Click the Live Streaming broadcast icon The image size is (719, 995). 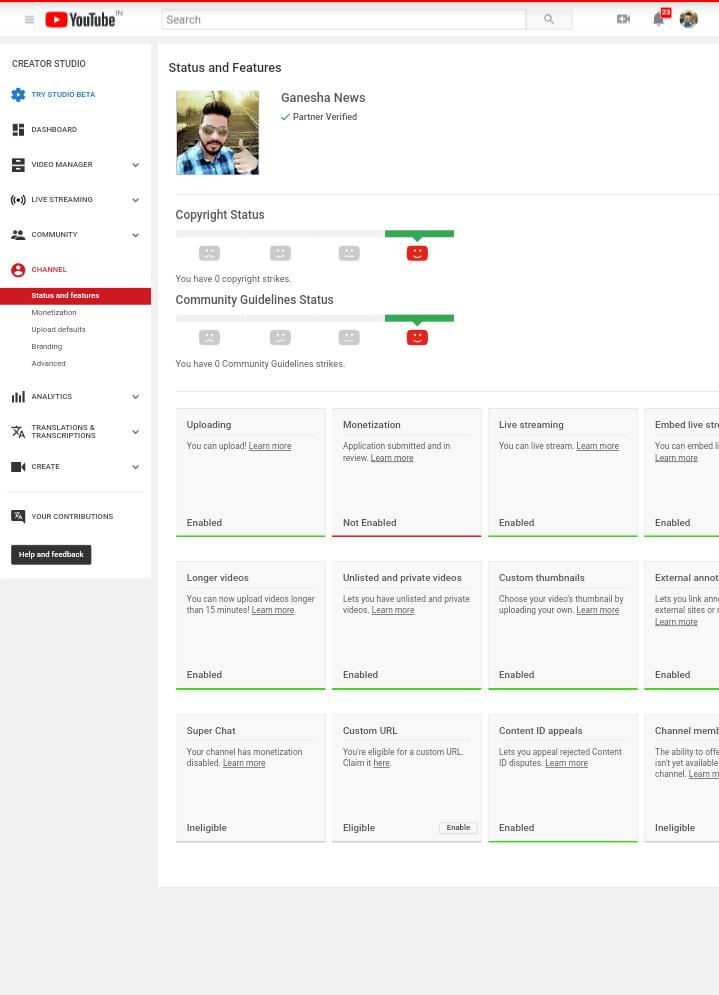18,200
